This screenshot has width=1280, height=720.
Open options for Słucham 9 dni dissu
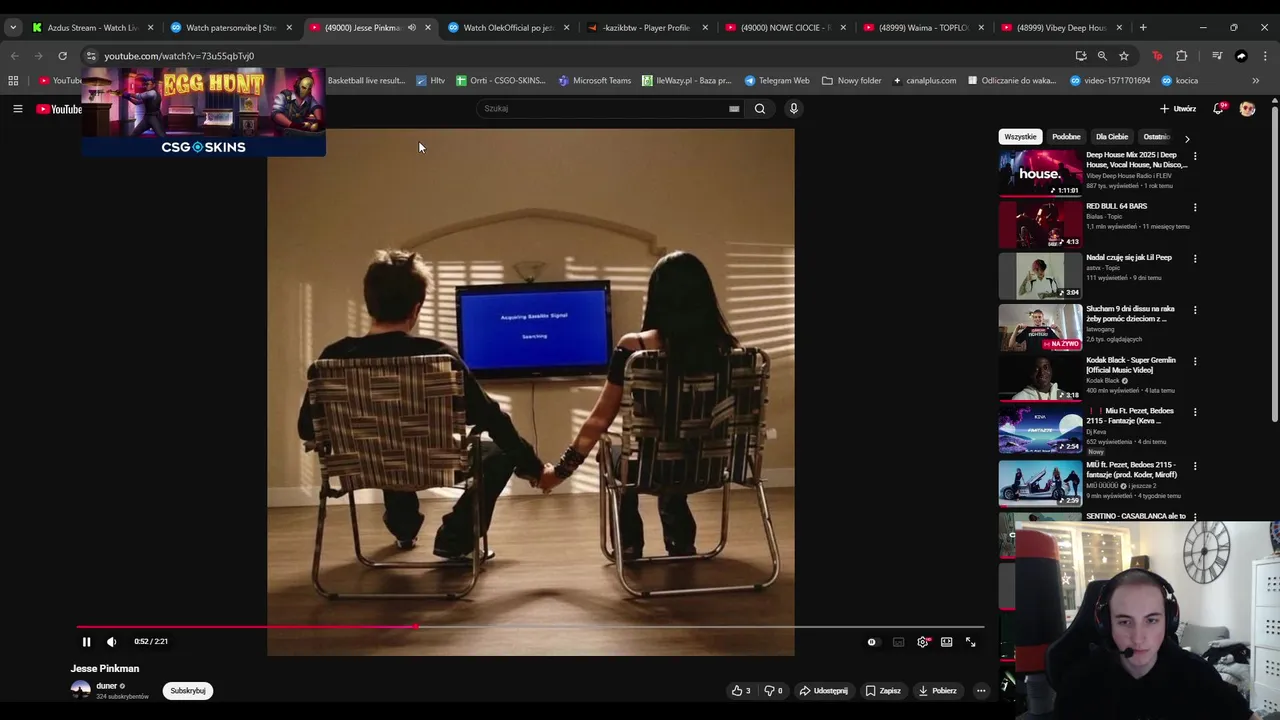coord(1195,310)
